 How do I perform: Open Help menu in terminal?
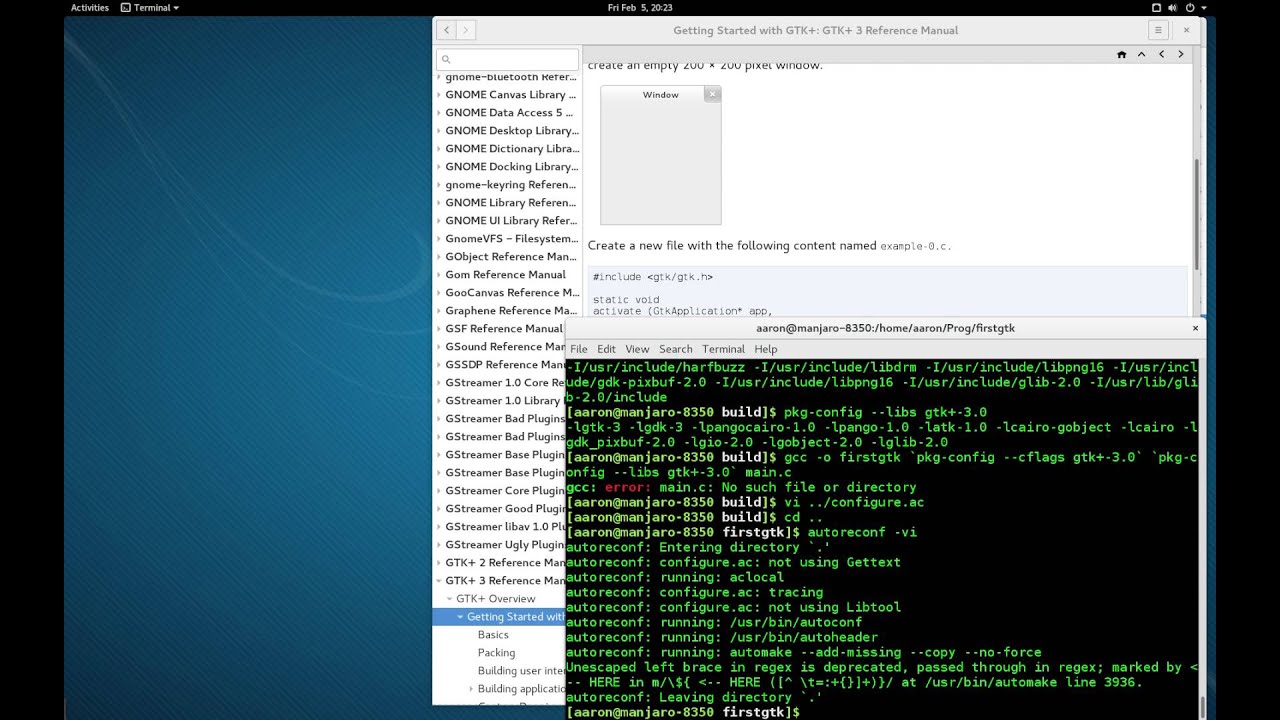[766, 349]
